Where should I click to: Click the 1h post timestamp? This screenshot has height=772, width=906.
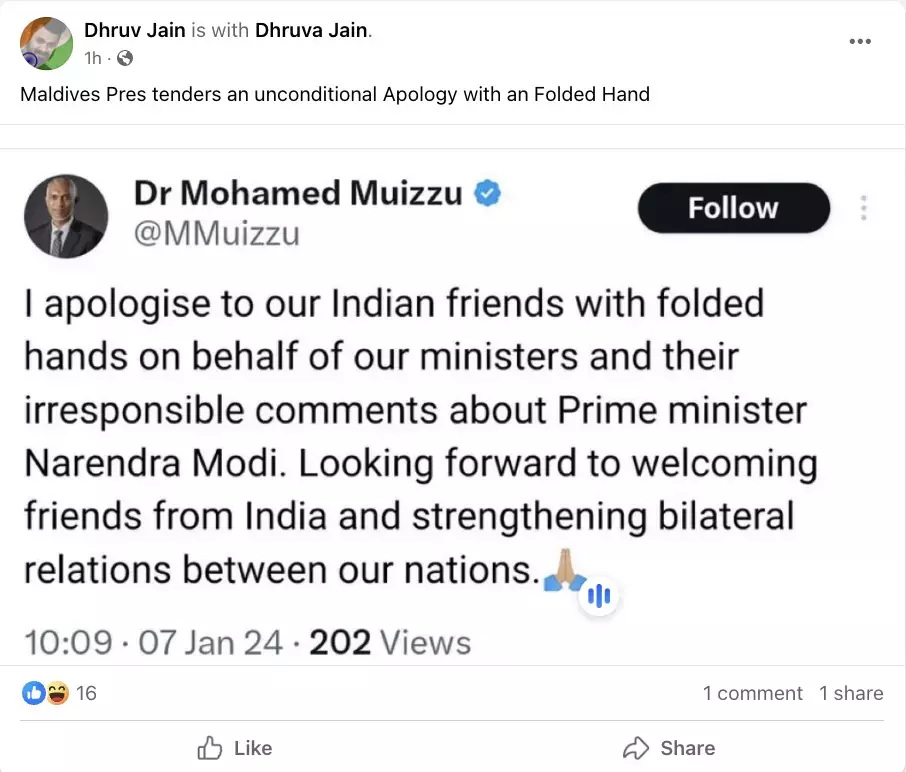[92, 58]
